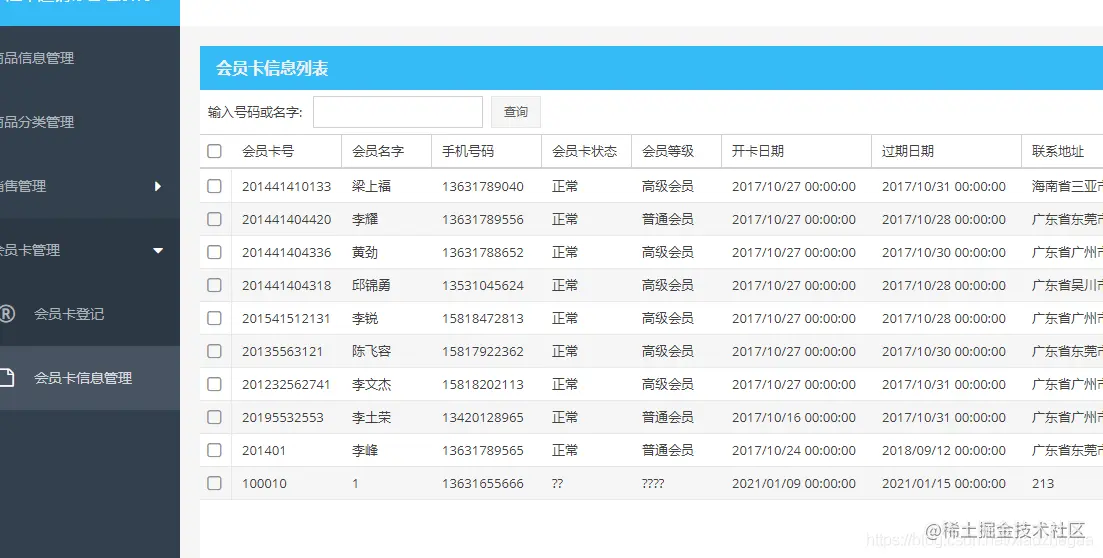This screenshot has height=558, width=1103.
Task: Click card number 201441404420
Action: click(x=286, y=220)
